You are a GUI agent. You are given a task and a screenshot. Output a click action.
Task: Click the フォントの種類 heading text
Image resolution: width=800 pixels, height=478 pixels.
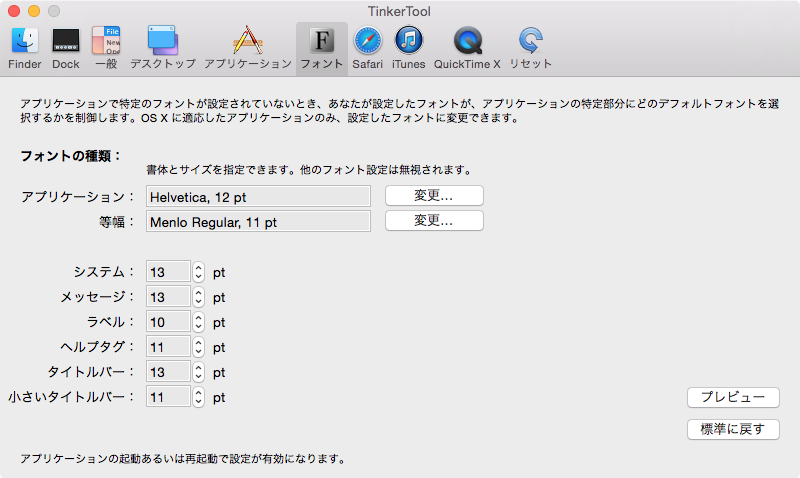click(x=70, y=156)
